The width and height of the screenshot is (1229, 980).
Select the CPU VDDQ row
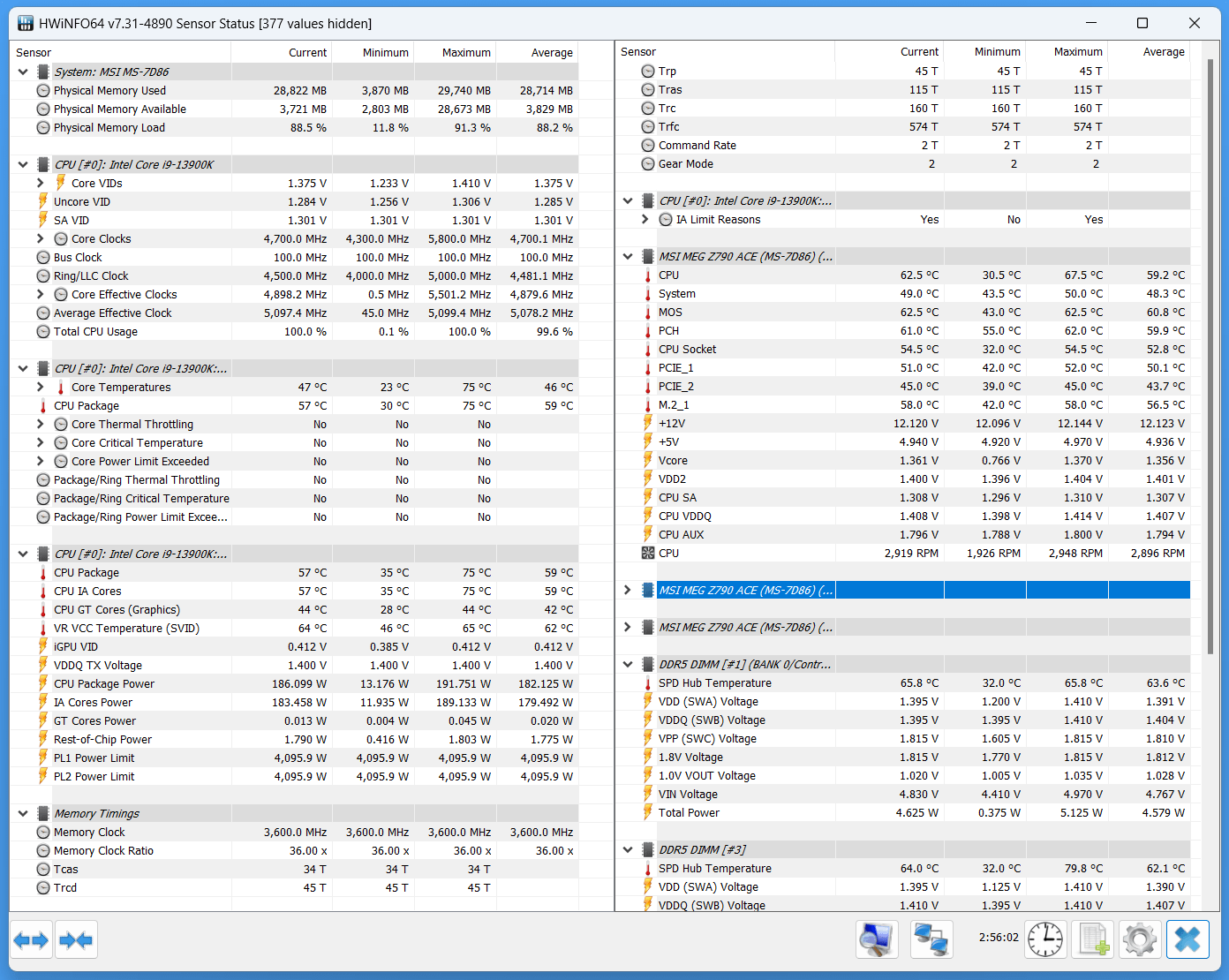coord(904,516)
